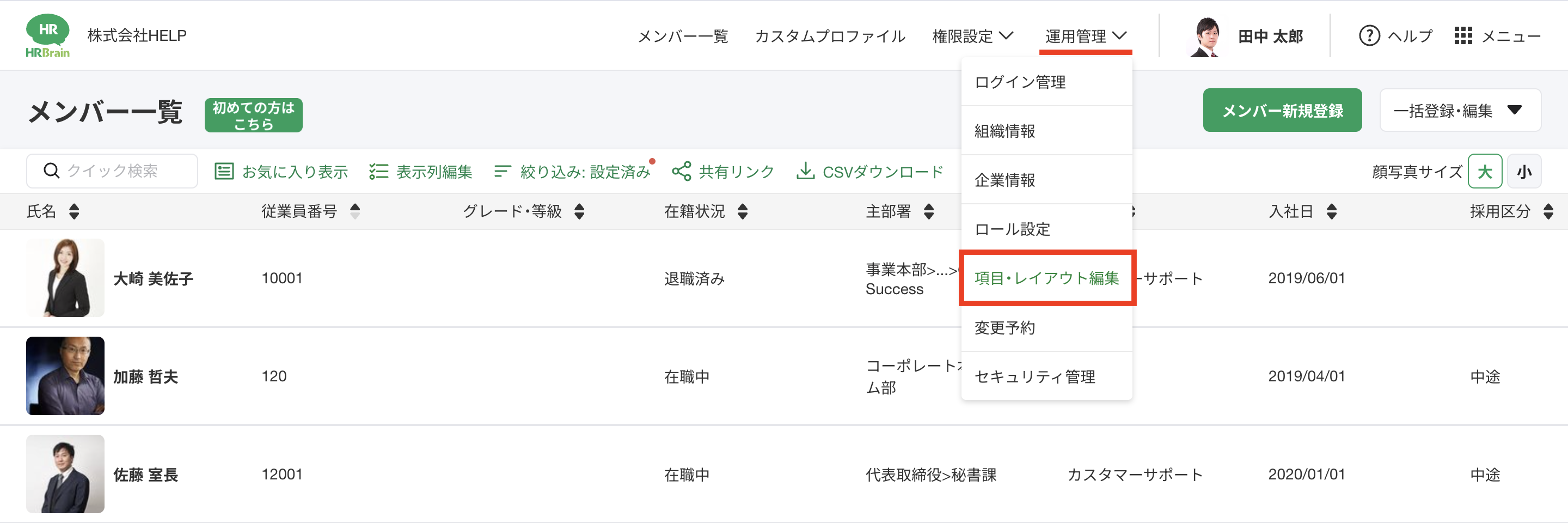Open the display column edit icon

(378, 172)
